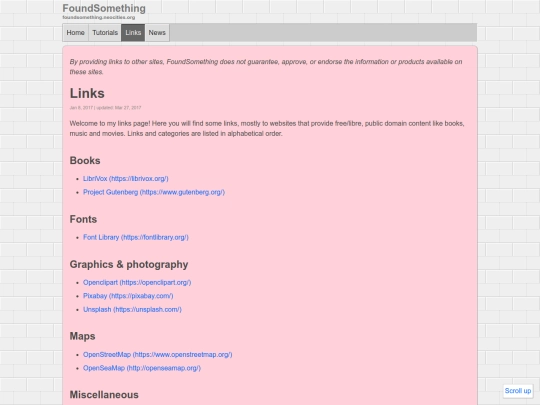Click the Graphics & photography heading
Image resolution: width=540 pixels, height=405 pixels.
pyautogui.click(x=129, y=264)
